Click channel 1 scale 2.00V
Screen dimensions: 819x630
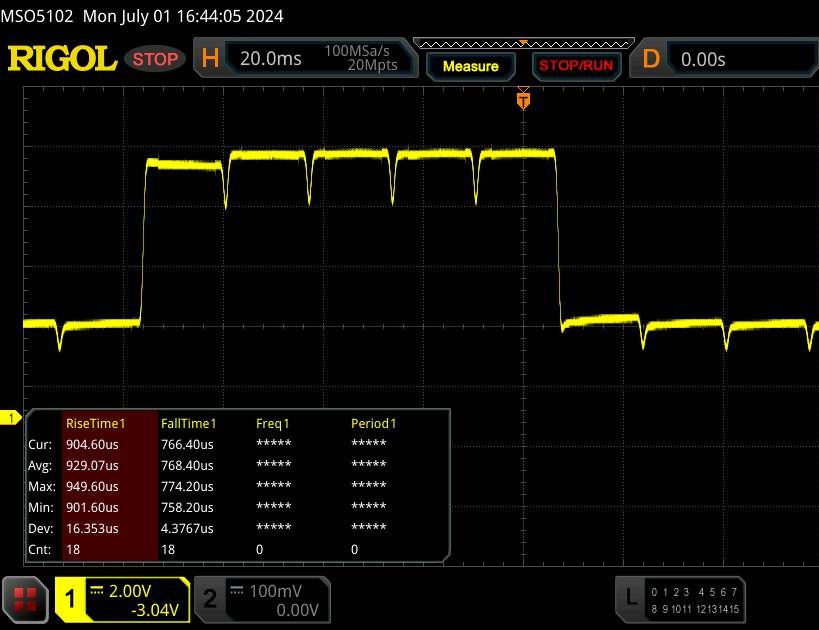click(x=130, y=591)
